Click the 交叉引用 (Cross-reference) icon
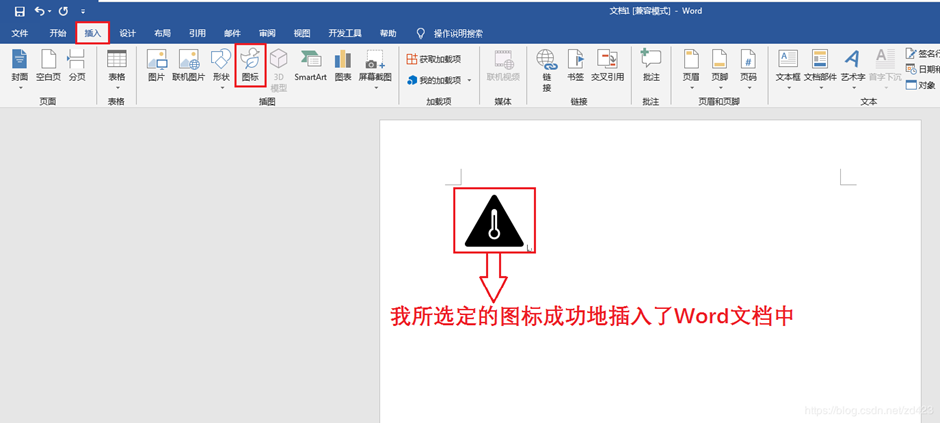This screenshot has width=940, height=423. (x=607, y=65)
